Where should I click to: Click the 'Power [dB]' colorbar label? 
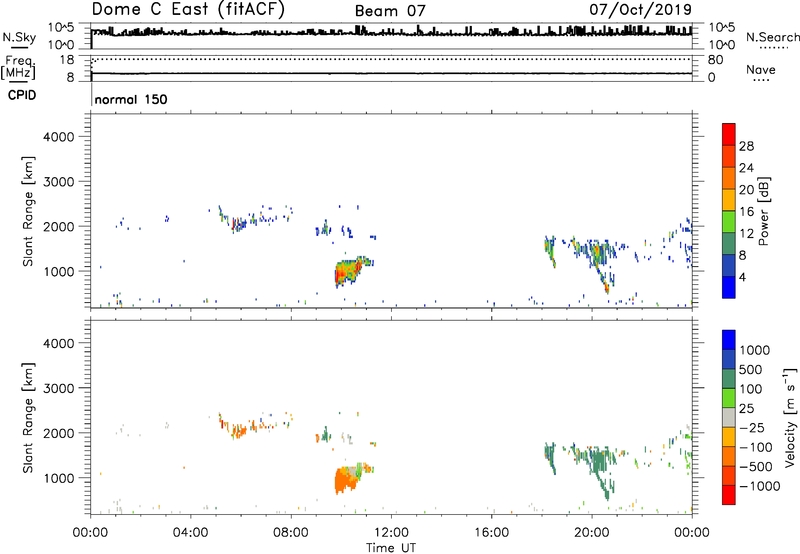pos(763,211)
